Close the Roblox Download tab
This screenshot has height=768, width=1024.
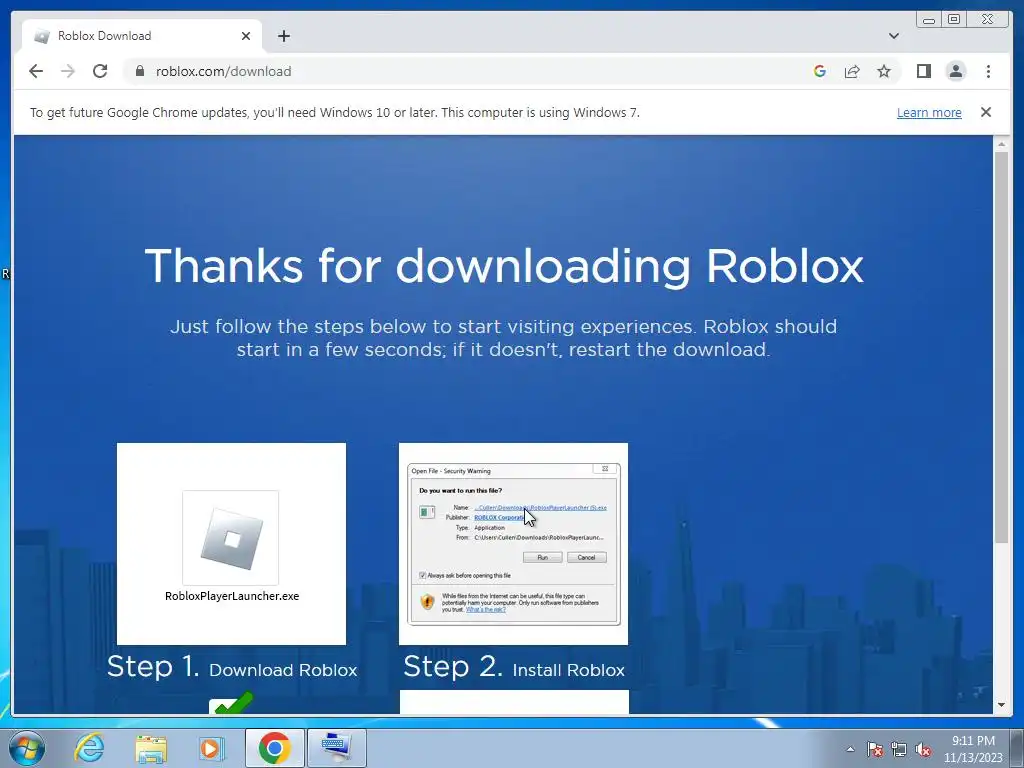[246, 36]
